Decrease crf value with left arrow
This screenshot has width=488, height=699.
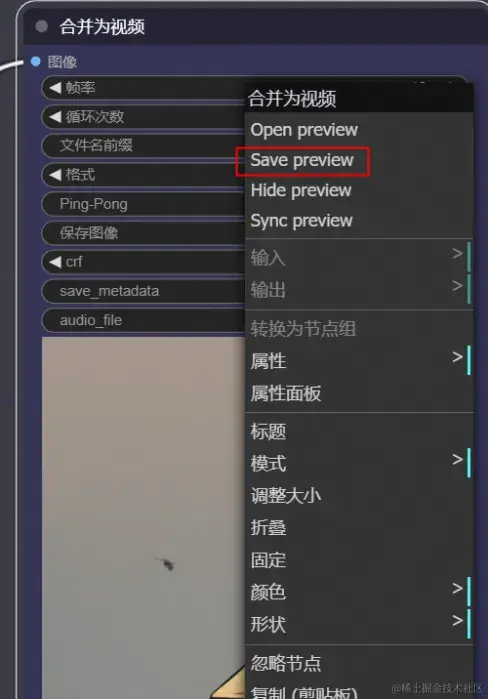point(55,262)
